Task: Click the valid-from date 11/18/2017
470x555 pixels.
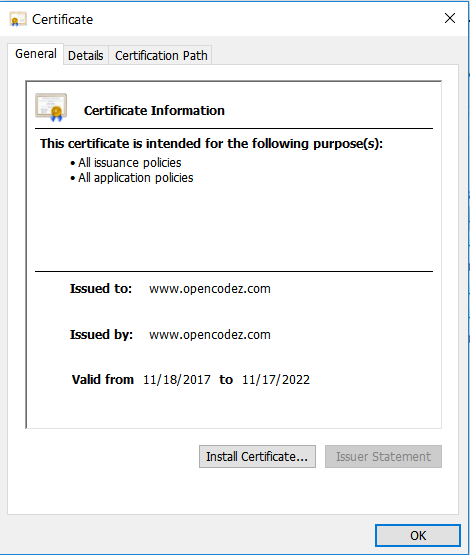Action: 177,380
